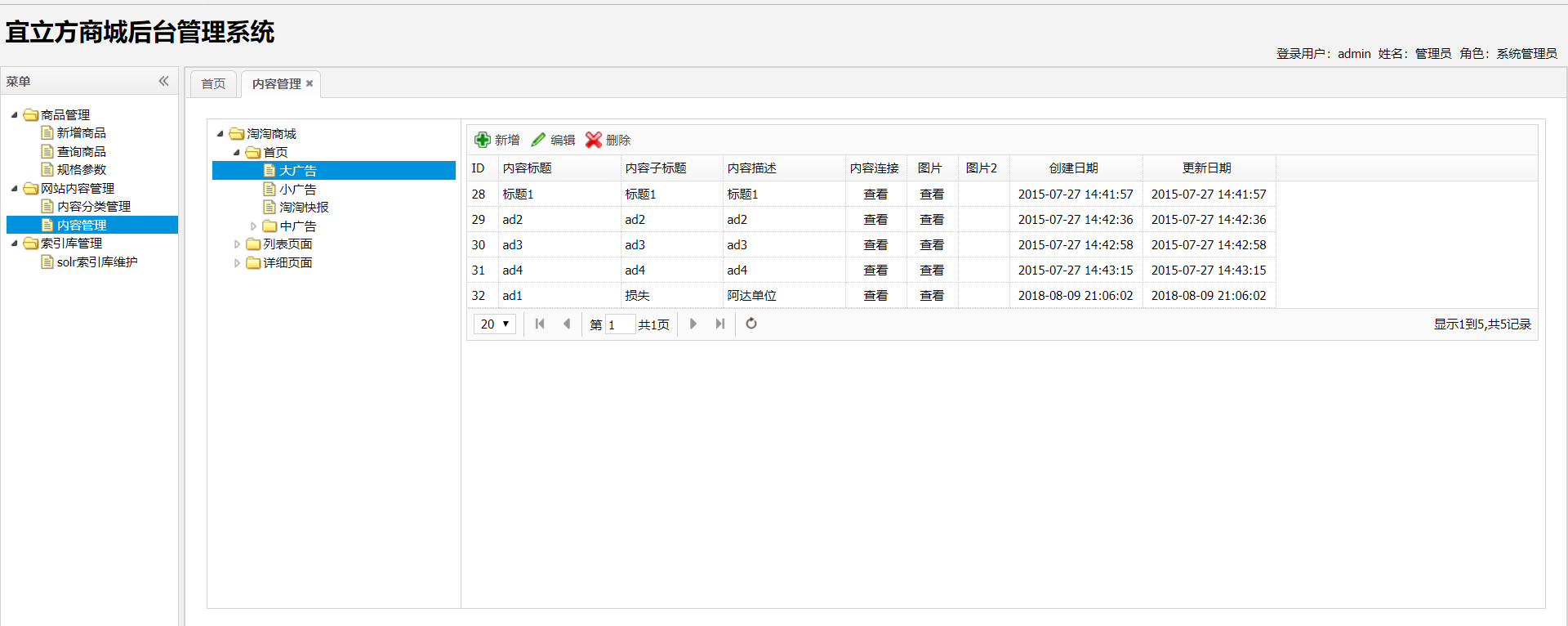Expand the 列表页面 folder

coord(237,244)
